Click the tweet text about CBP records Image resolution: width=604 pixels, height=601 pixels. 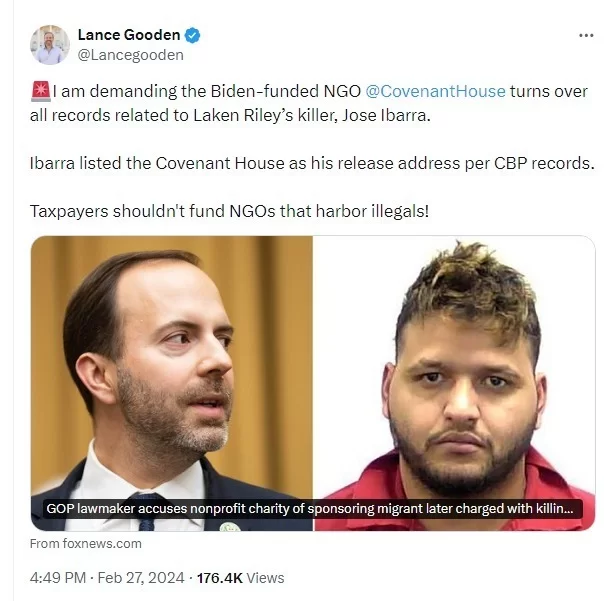(x=312, y=163)
